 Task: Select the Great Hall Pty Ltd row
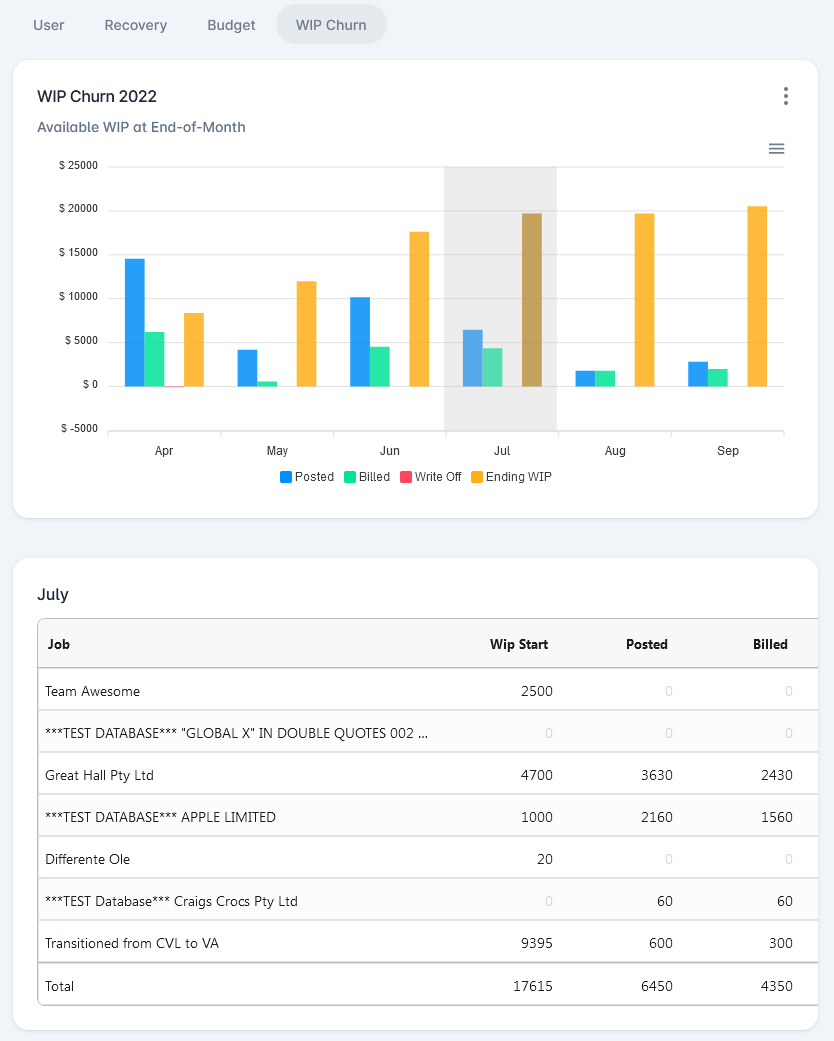click(x=100, y=775)
